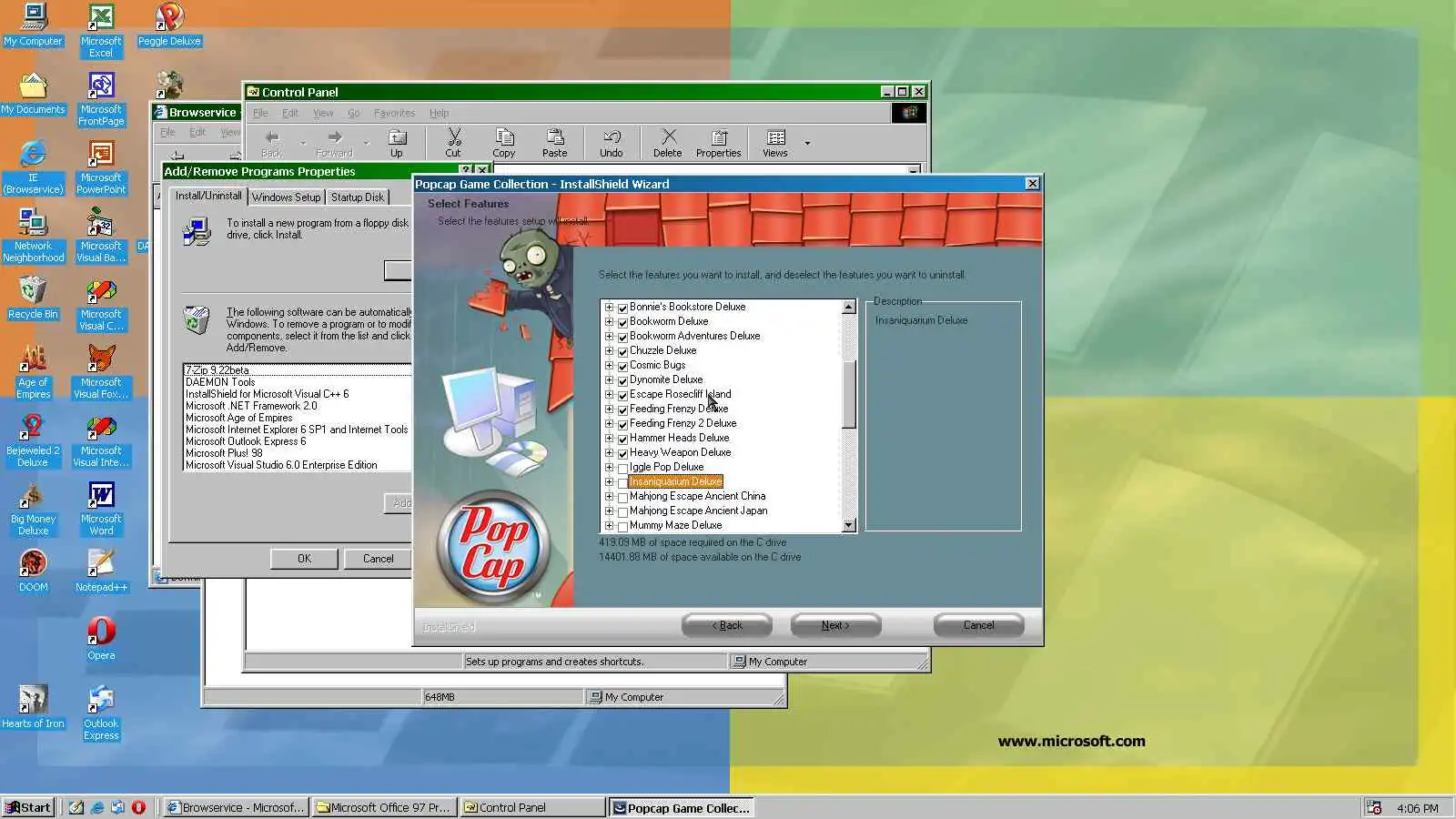
Task: Click the feature list scroll up arrow
Action: coord(849,307)
